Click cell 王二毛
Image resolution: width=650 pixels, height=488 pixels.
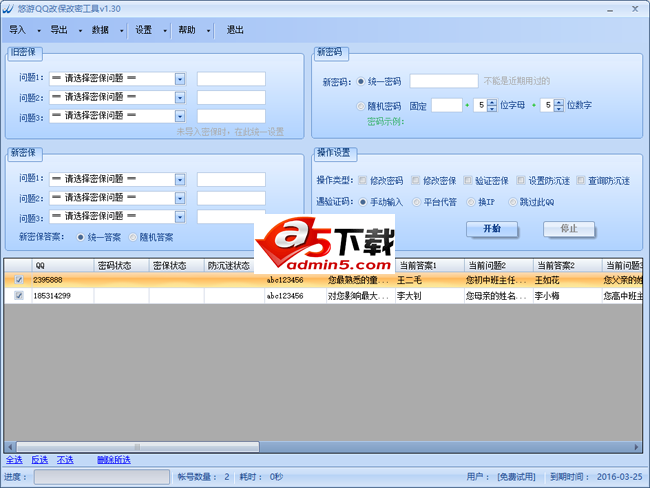429,280
